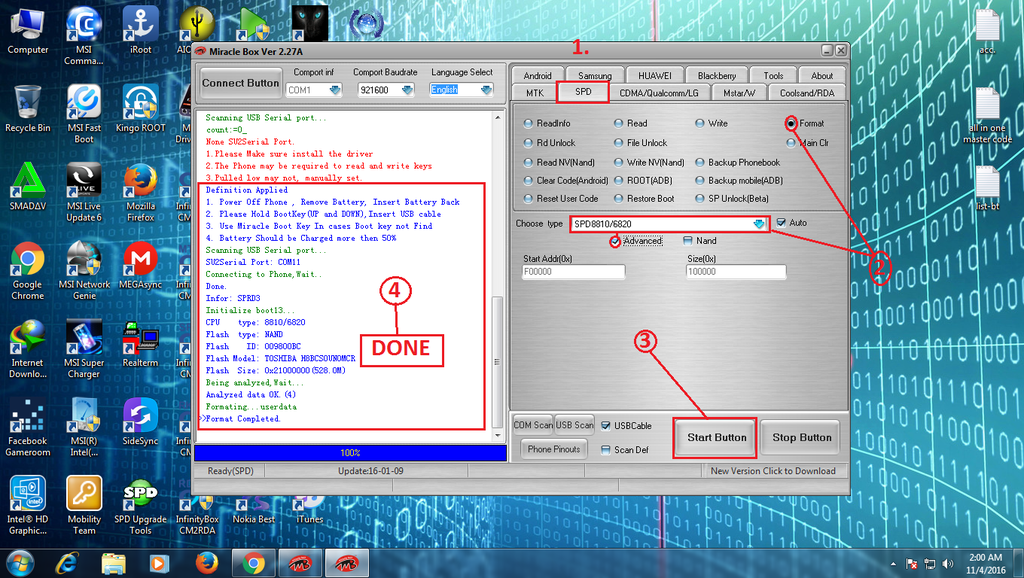Switch to the Samsung tab
The height and width of the screenshot is (578, 1024).
point(595,76)
